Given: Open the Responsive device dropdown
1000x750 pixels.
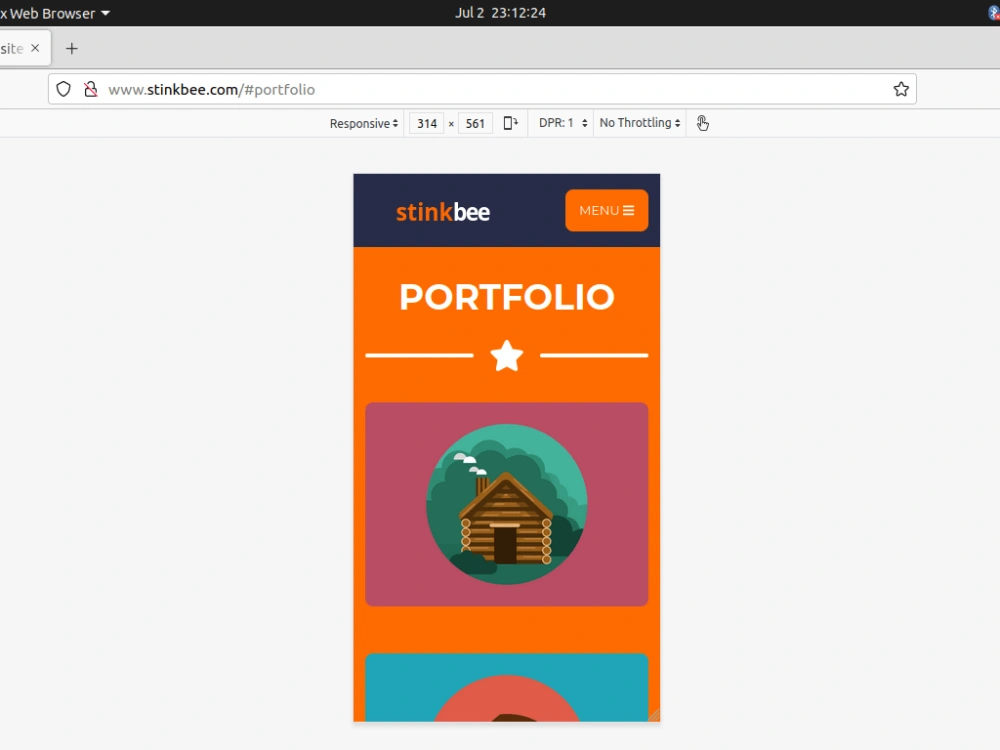Looking at the screenshot, I should (364, 123).
